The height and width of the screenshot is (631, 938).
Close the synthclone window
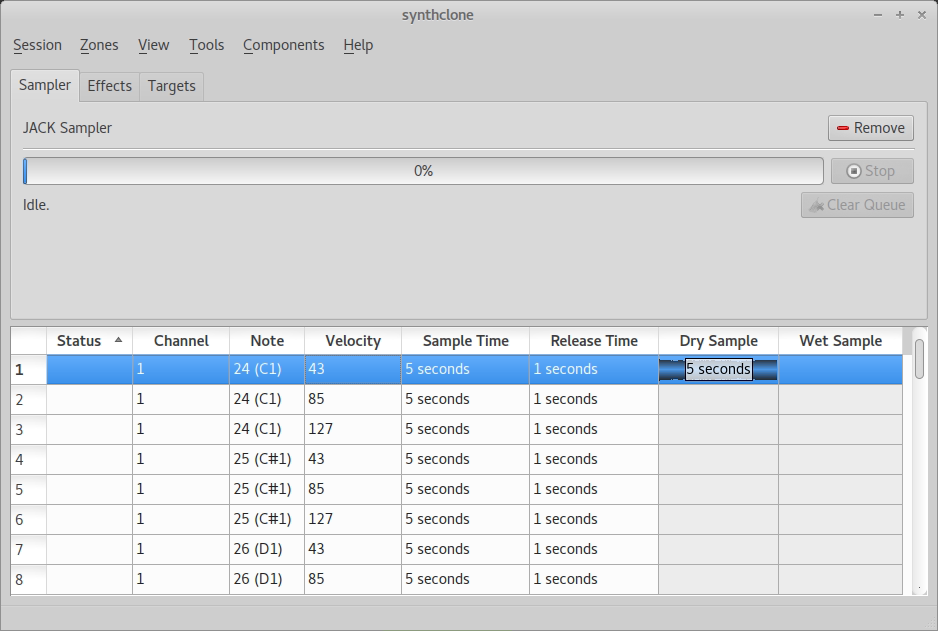(922, 15)
